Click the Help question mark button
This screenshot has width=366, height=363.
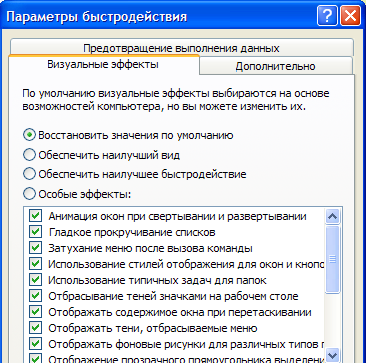327,16
